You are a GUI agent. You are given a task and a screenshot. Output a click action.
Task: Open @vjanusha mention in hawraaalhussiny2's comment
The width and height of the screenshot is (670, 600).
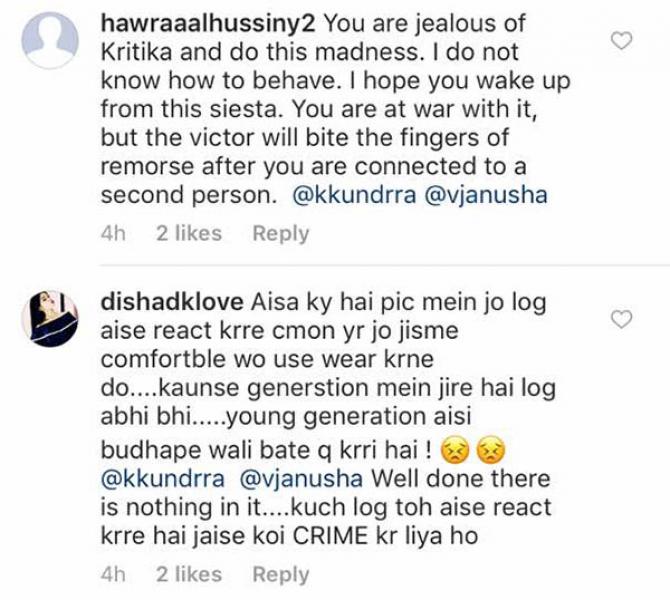click(x=486, y=195)
